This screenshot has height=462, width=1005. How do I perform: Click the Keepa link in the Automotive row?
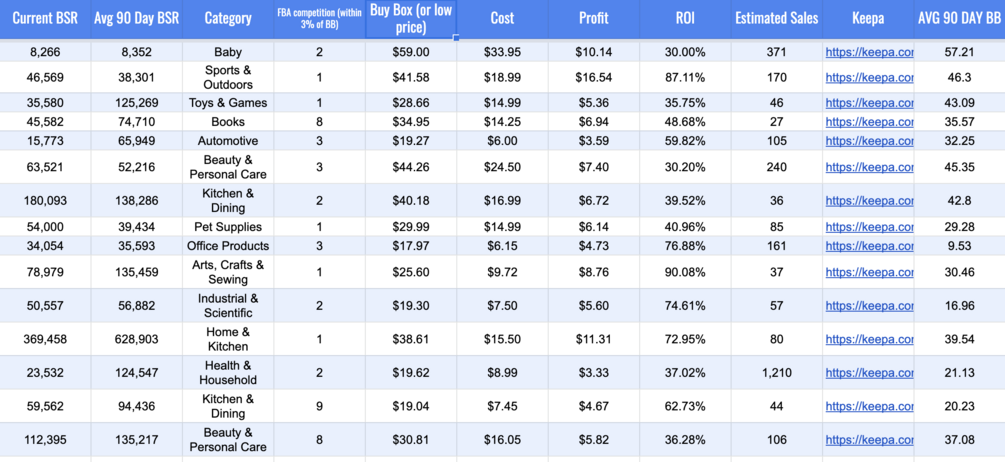pos(868,141)
